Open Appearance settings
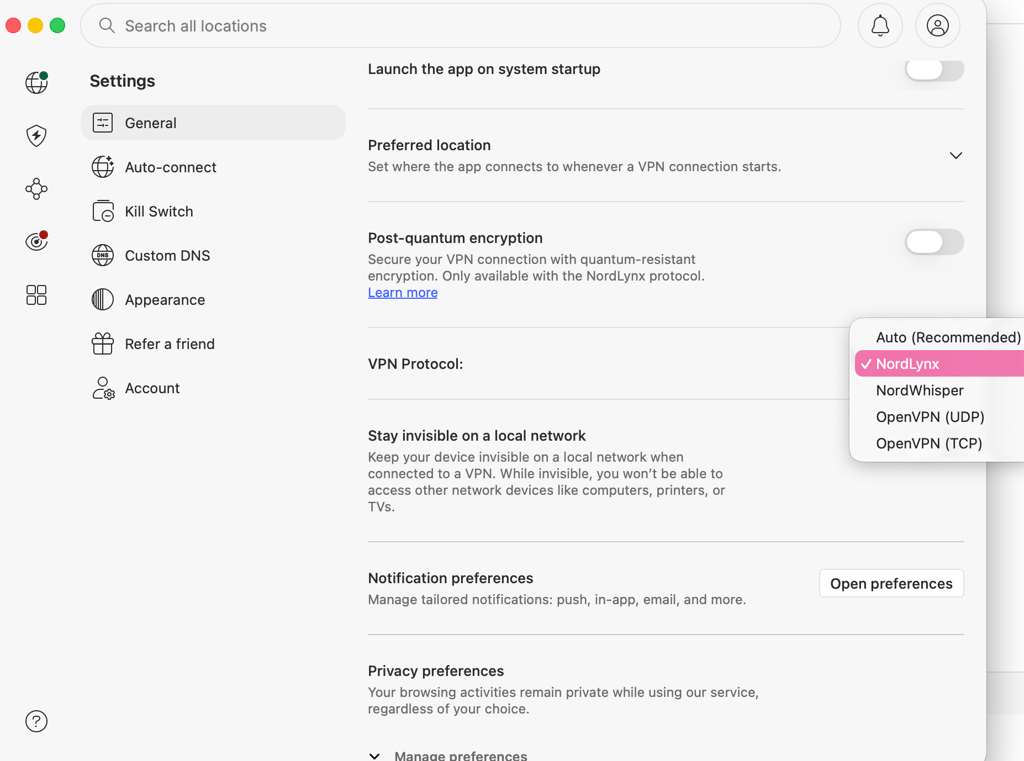The image size is (1024, 761). point(213,300)
